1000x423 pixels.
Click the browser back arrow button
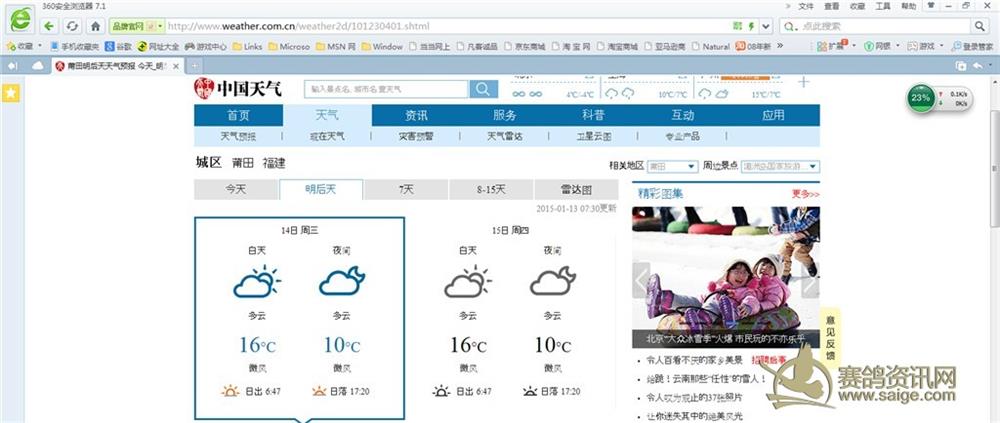47,26
